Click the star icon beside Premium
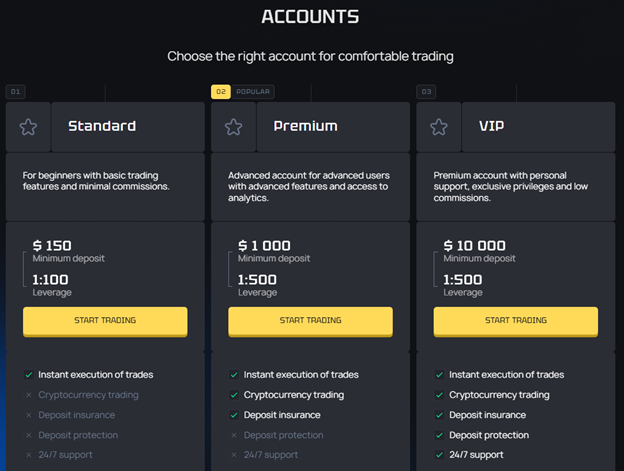The height and width of the screenshot is (471, 624). click(x=233, y=127)
